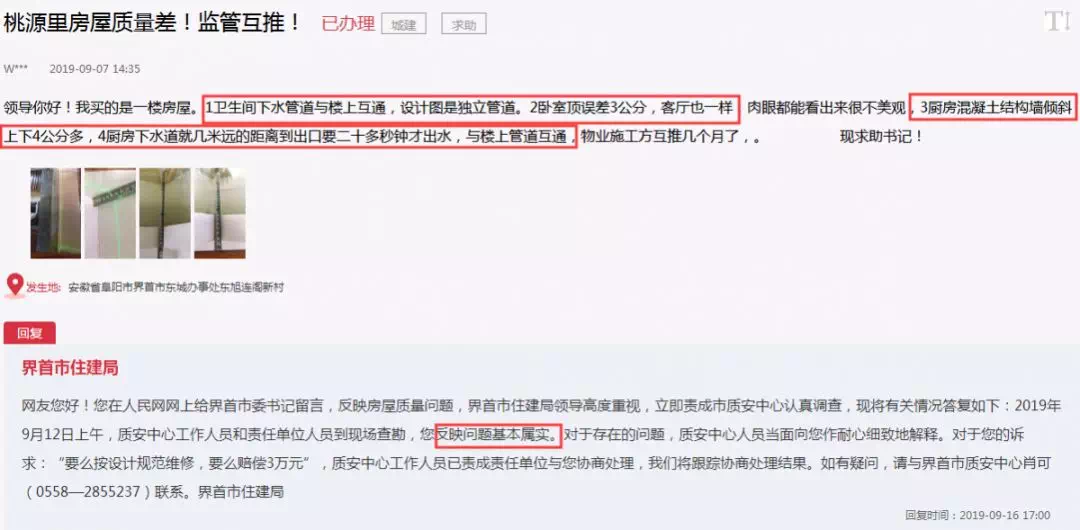Open the fourth attached photo thumbnail
The height and width of the screenshot is (530, 1080).
click(220, 213)
